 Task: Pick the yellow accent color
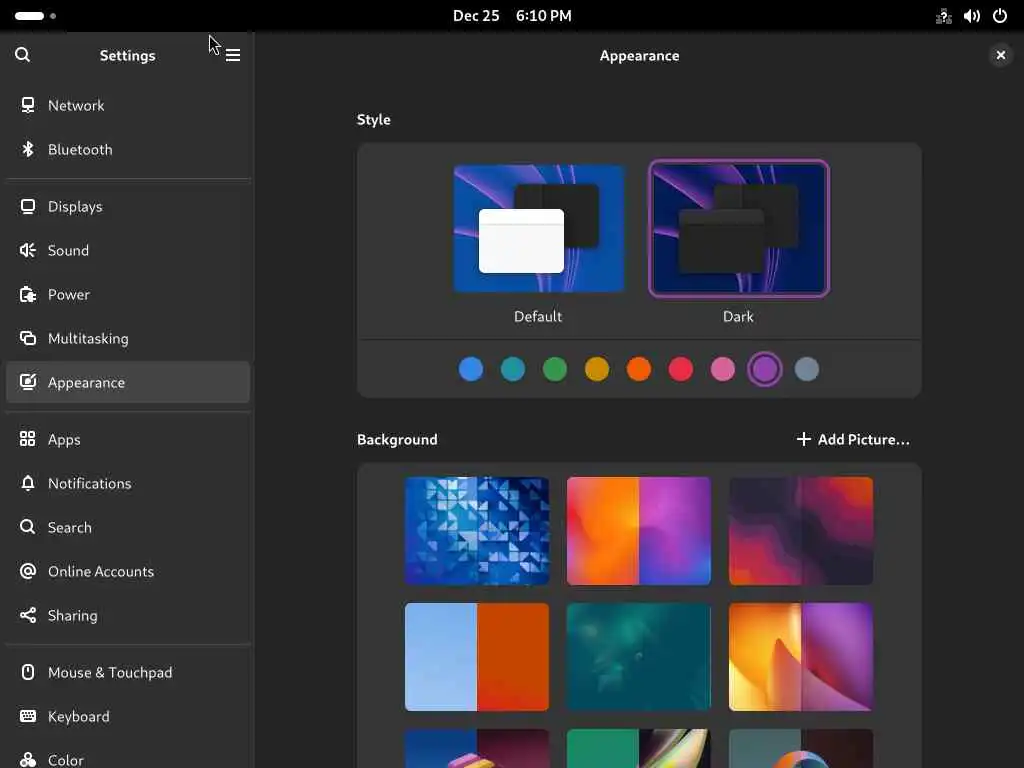click(597, 369)
